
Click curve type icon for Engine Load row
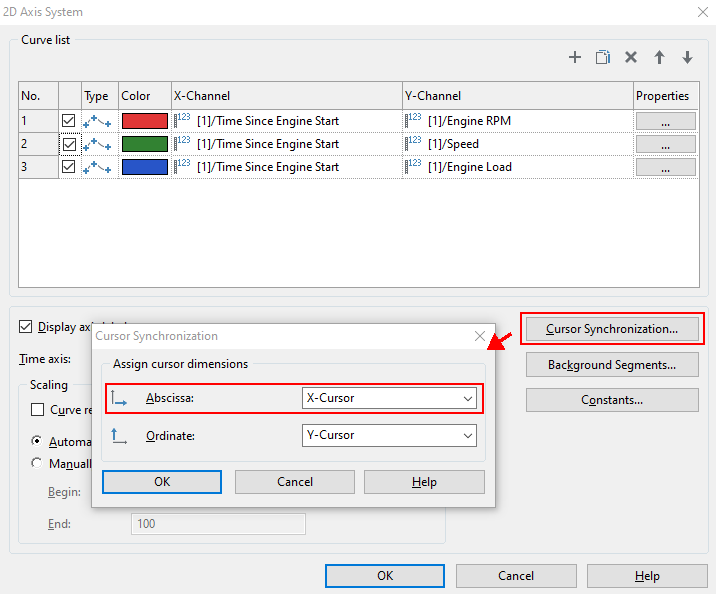(97, 167)
